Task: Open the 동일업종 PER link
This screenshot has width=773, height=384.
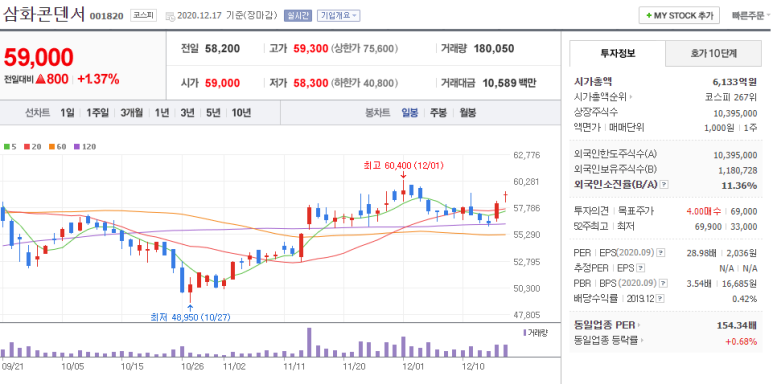Action: point(605,325)
